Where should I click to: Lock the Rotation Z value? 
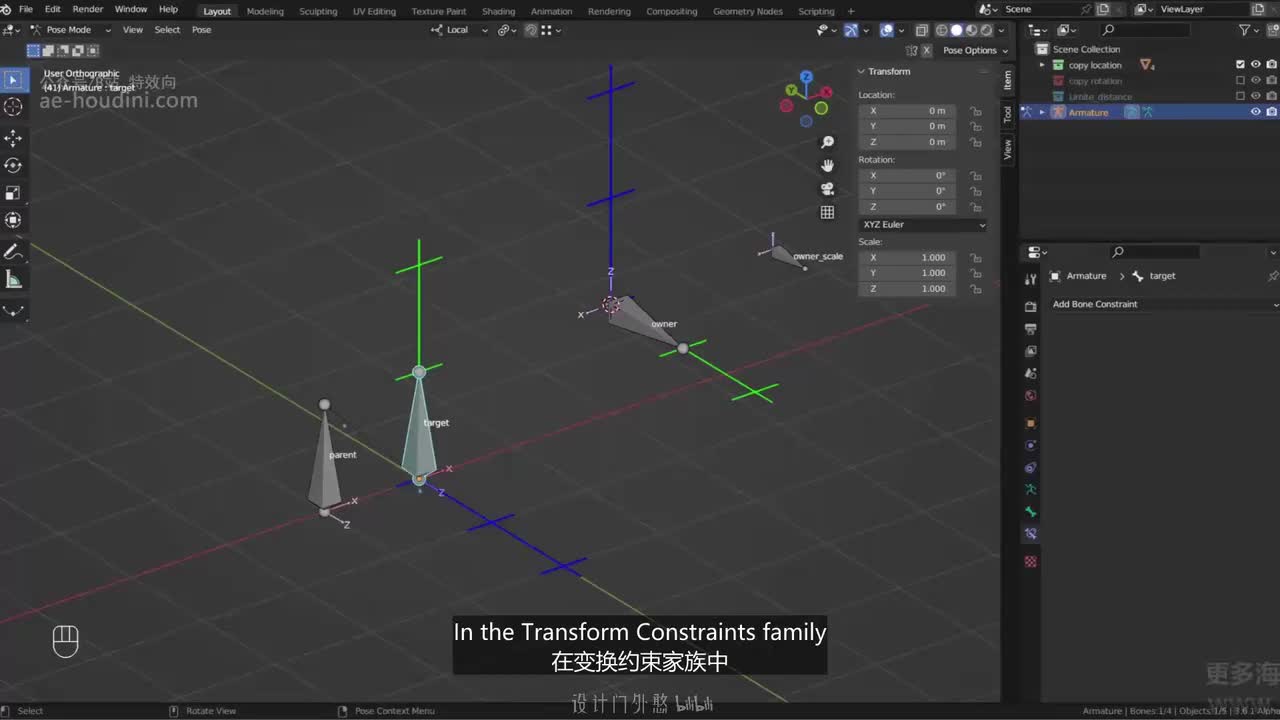(975, 207)
